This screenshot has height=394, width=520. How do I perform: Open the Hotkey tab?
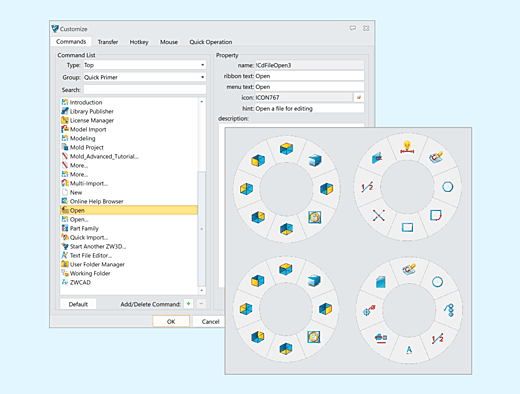tap(139, 42)
